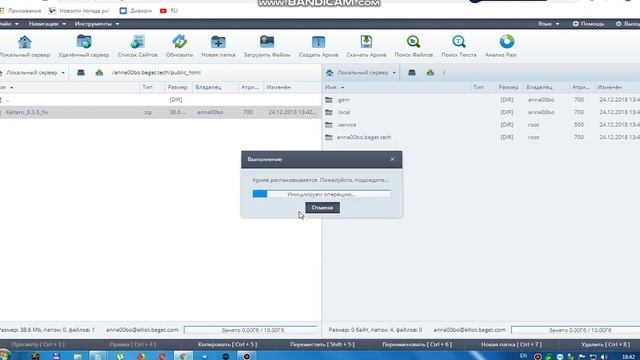This screenshot has width=640, height=360.
Task: Open the Поиск Файлов search icon
Action: (413, 42)
